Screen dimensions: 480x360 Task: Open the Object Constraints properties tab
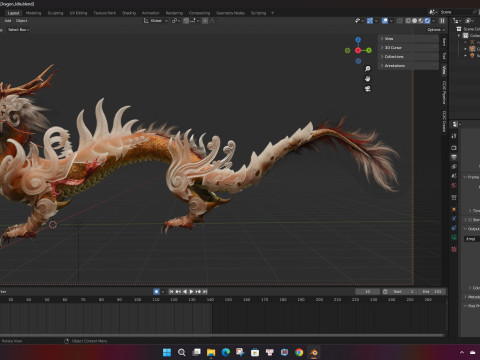(x=454, y=228)
